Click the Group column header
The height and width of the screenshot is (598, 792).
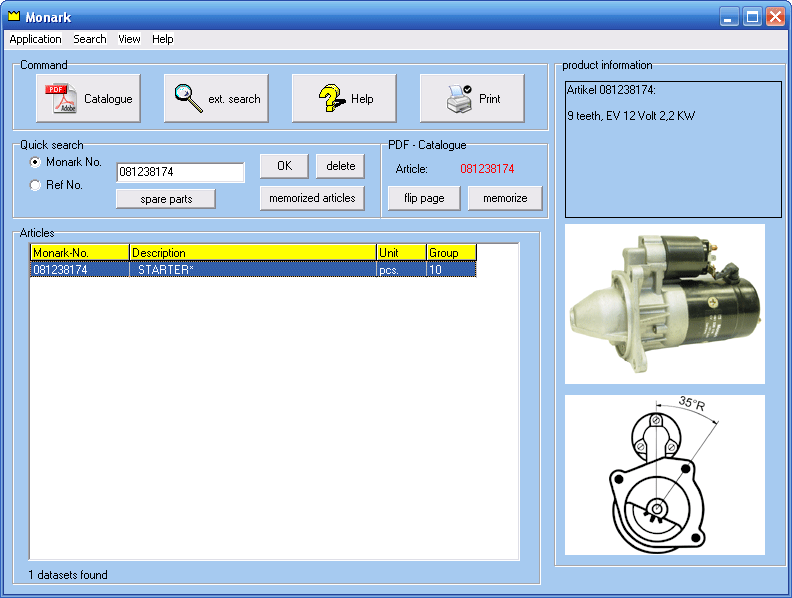pos(452,253)
